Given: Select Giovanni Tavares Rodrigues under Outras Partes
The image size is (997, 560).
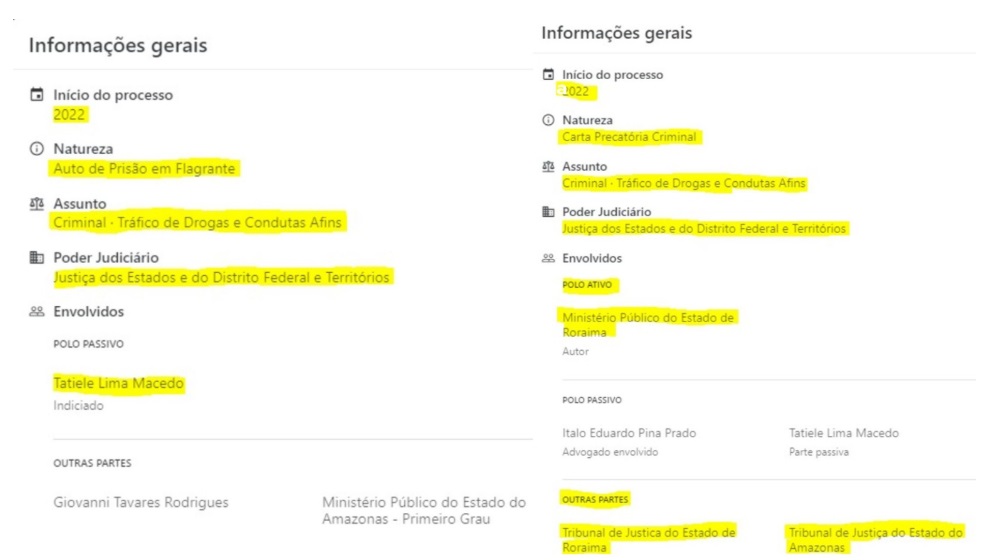Looking at the screenshot, I should [x=142, y=502].
